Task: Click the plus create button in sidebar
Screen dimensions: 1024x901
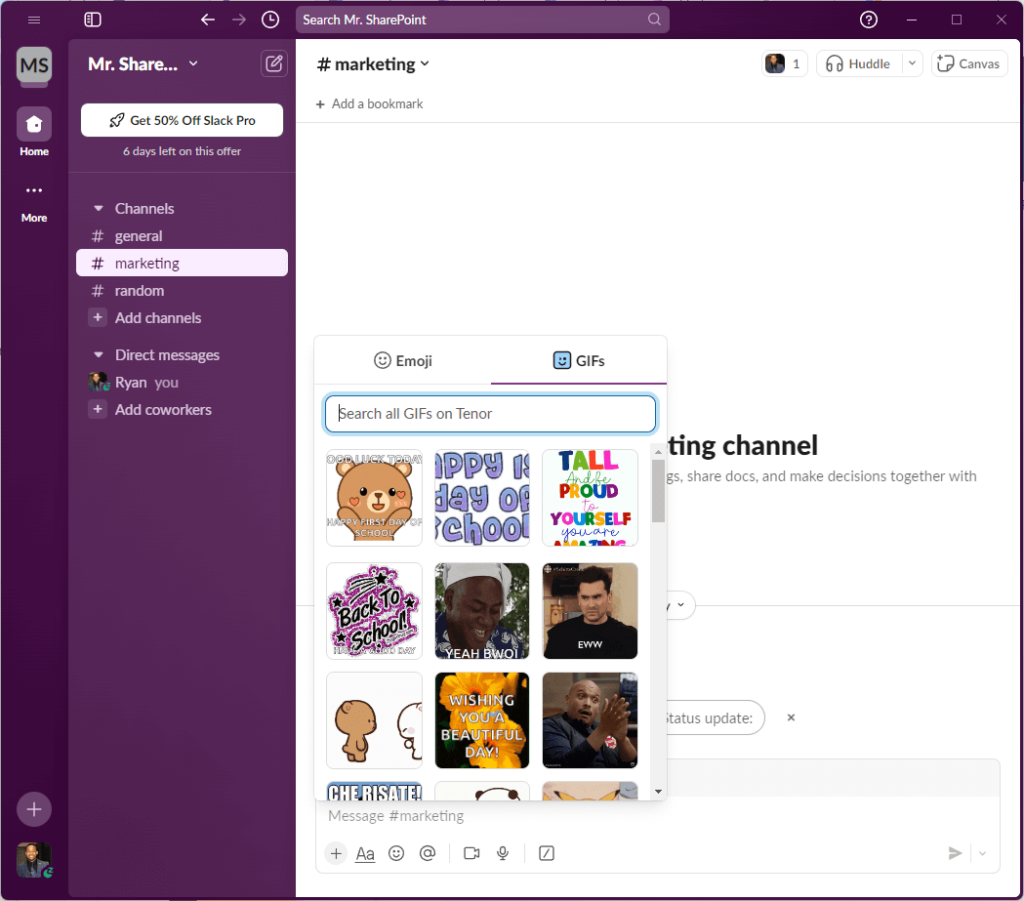Action: point(34,810)
